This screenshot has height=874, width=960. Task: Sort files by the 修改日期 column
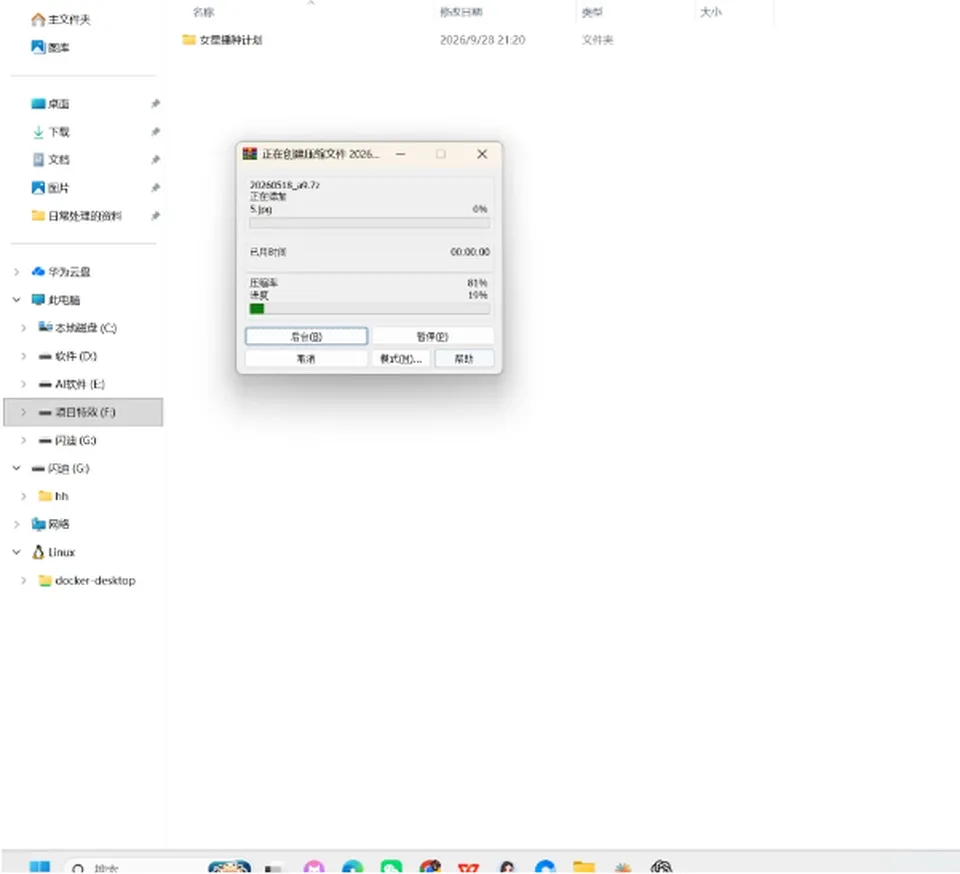461,12
